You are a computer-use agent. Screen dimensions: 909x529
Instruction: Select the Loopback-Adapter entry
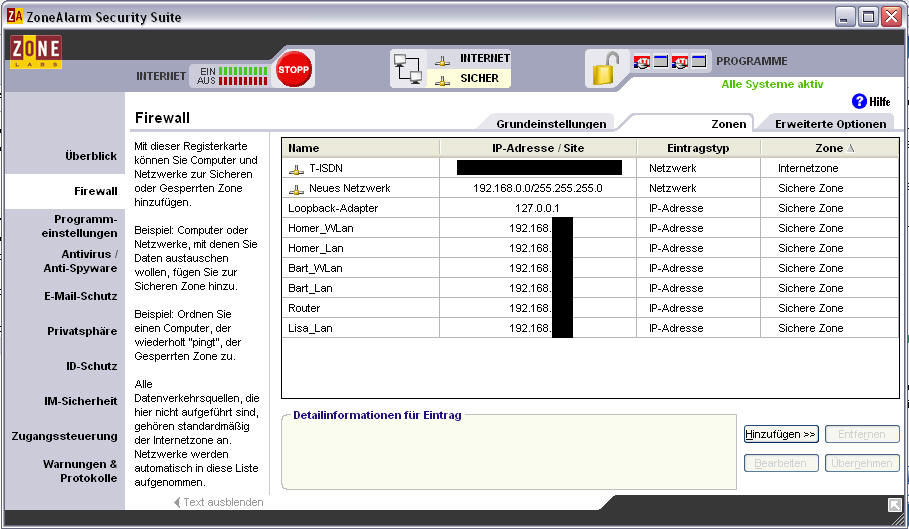pos(333,208)
